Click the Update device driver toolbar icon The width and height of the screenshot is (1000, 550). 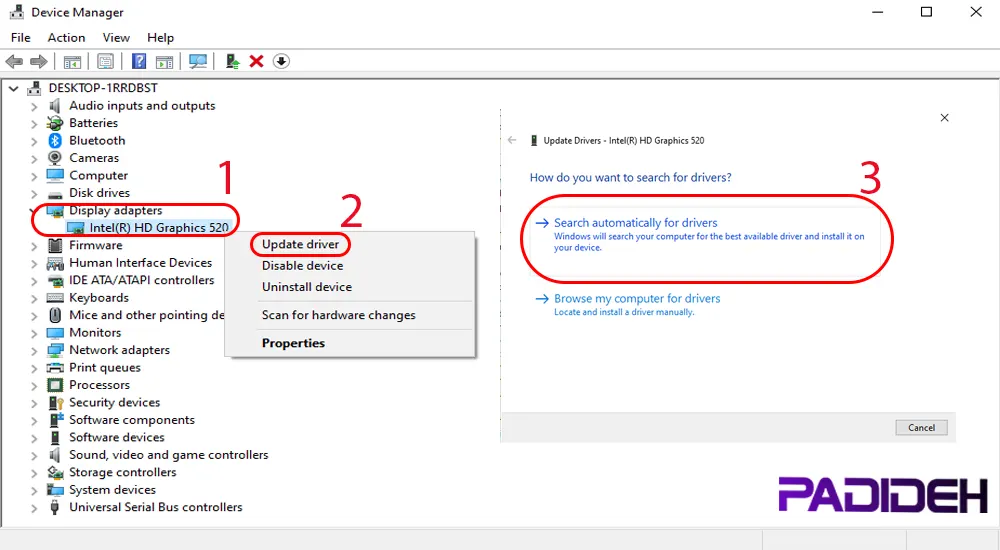[x=232, y=61]
